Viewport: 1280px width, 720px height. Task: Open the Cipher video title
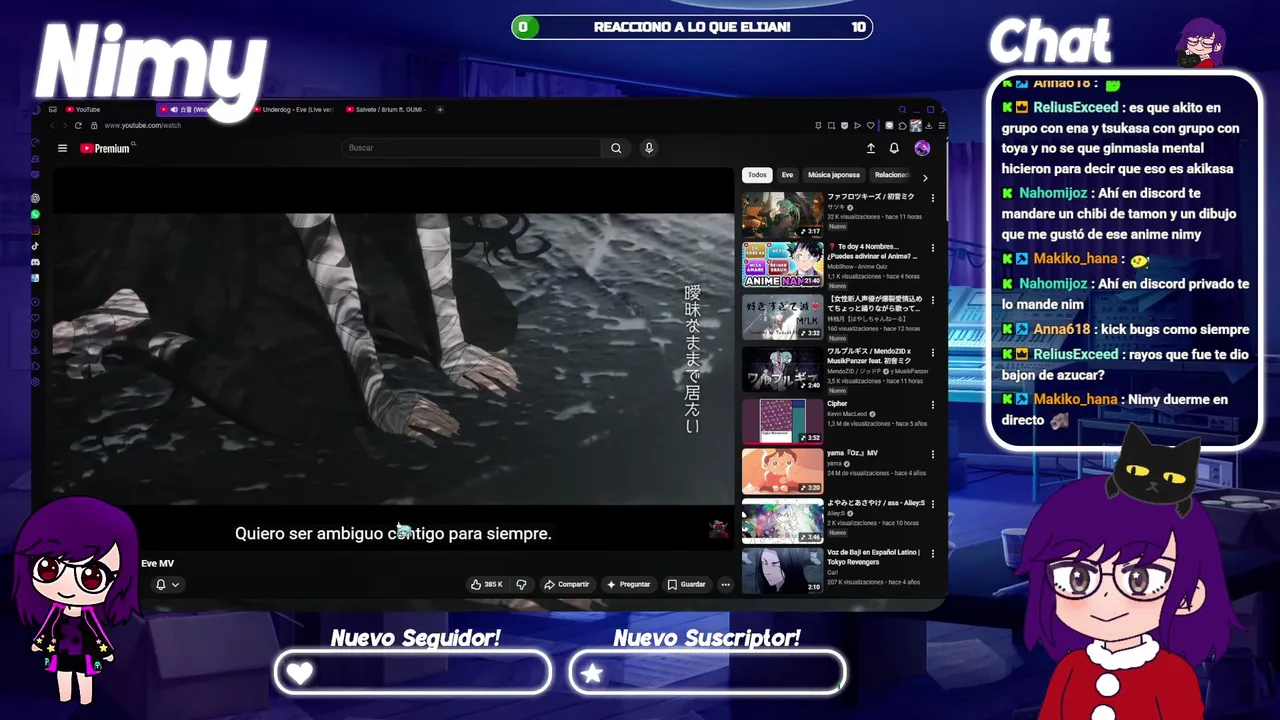click(x=837, y=404)
